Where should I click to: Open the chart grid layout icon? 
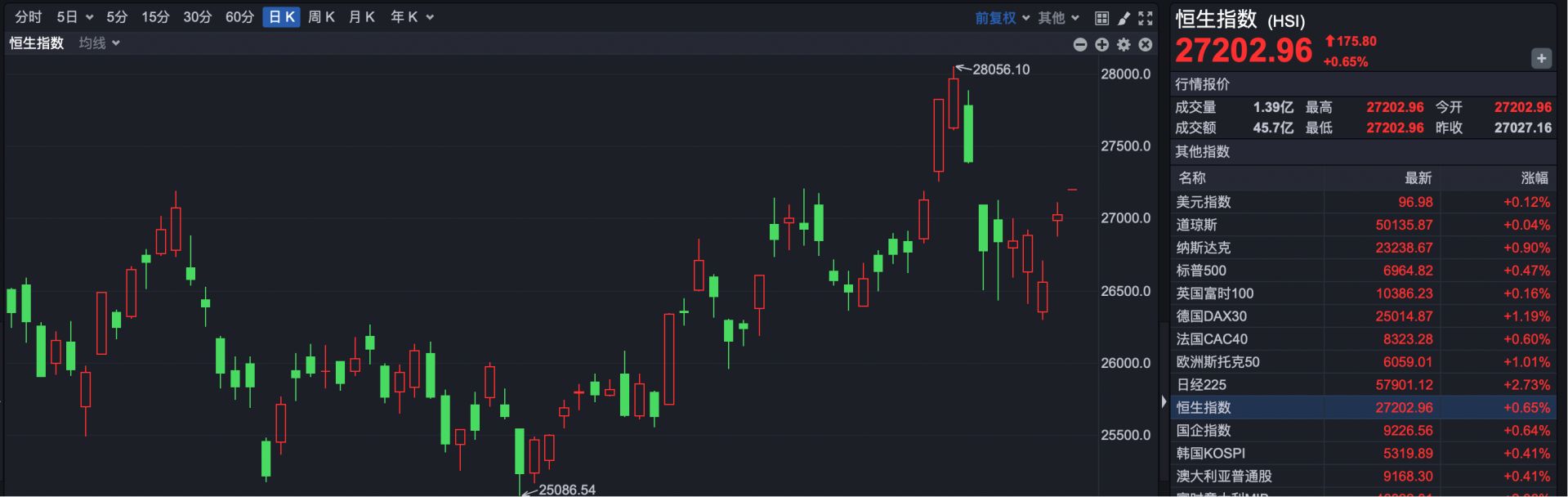click(1101, 18)
